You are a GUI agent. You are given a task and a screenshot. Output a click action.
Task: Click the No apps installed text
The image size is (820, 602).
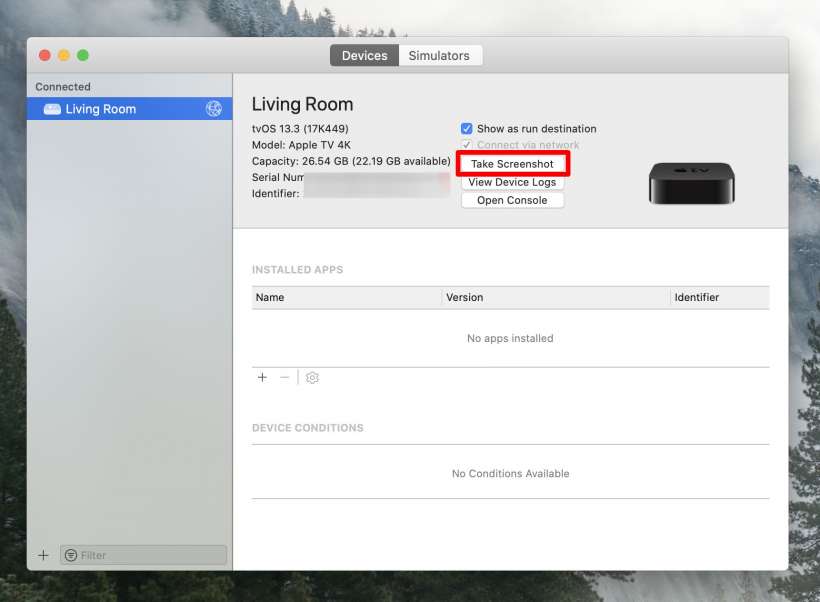510,338
